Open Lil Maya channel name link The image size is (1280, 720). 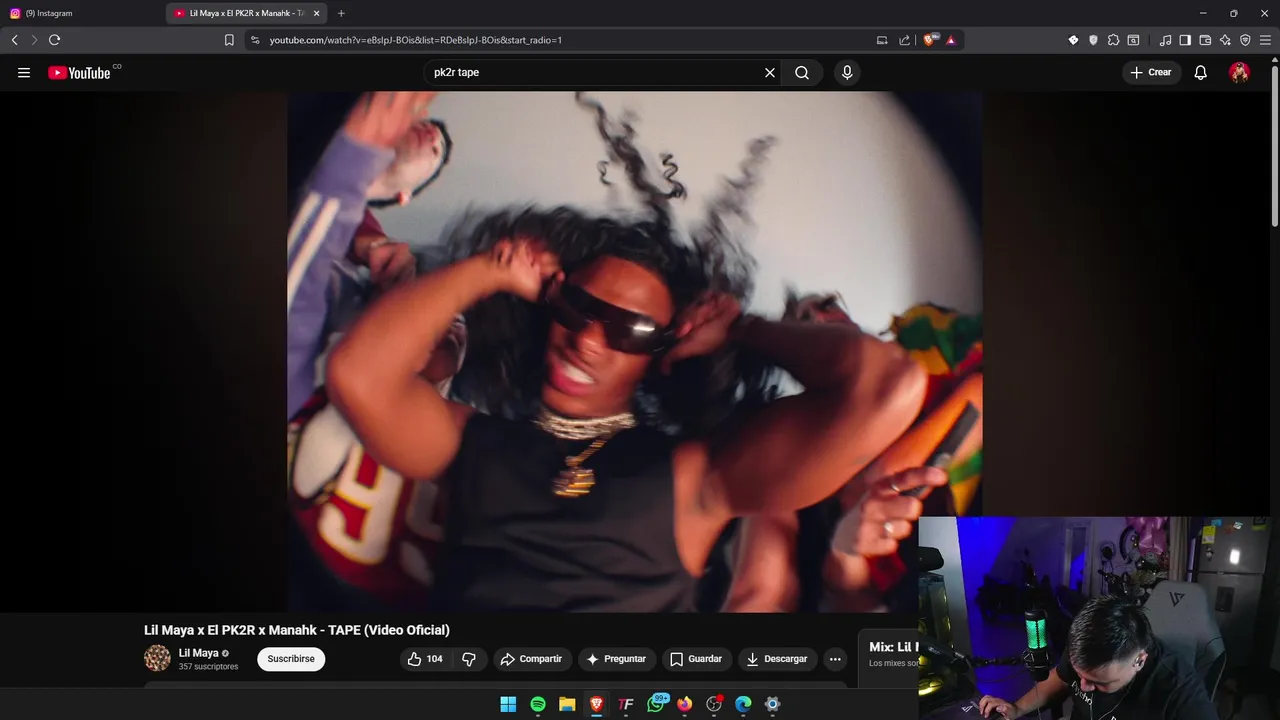tap(198, 653)
